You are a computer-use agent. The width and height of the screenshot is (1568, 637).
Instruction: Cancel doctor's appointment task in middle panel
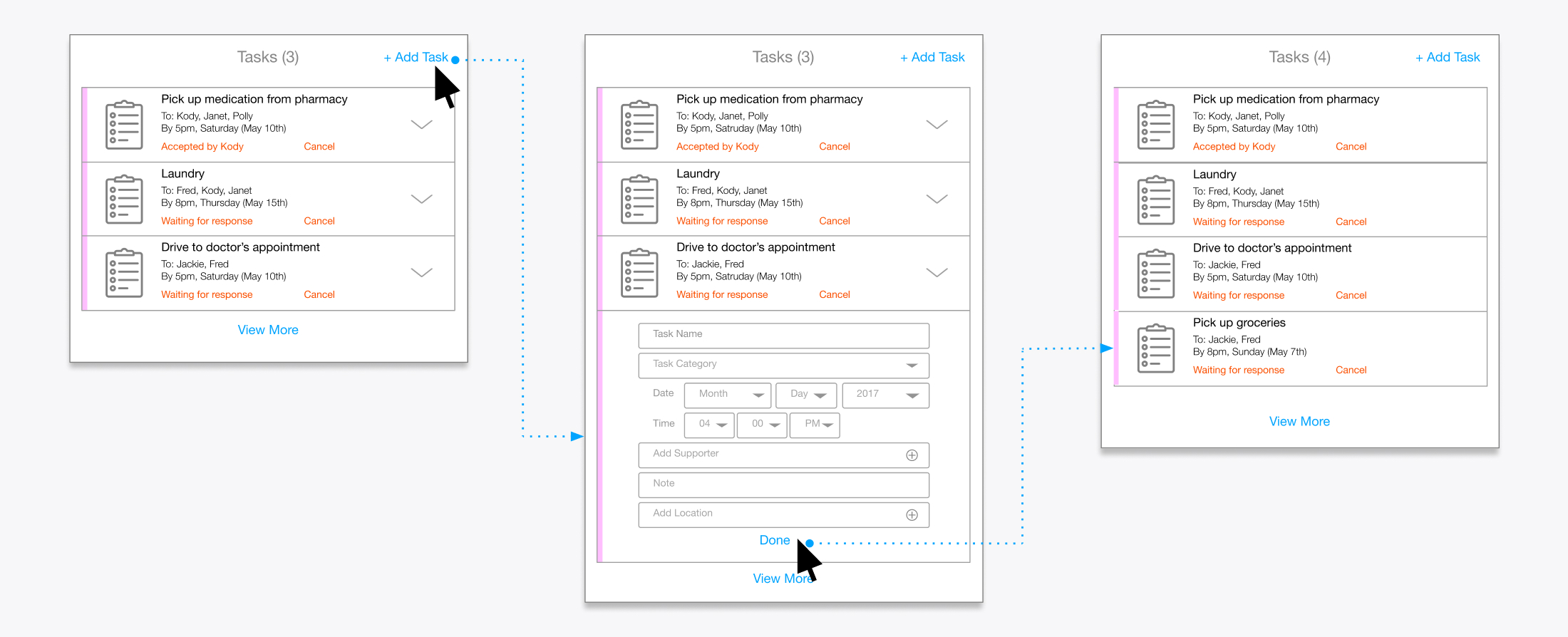point(835,294)
